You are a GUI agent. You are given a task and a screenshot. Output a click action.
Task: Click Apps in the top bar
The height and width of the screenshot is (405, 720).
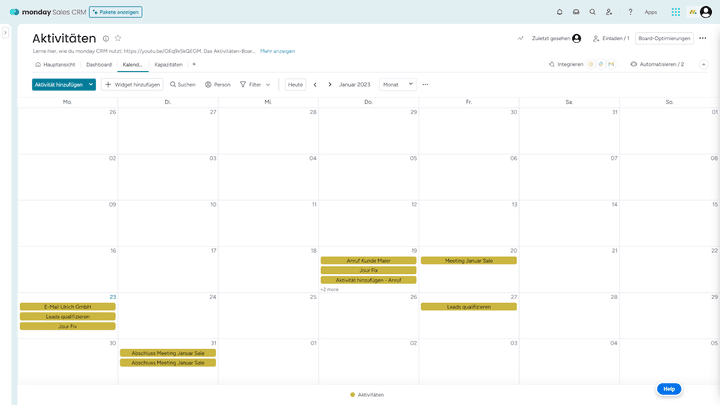pyautogui.click(x=651, y=12)
